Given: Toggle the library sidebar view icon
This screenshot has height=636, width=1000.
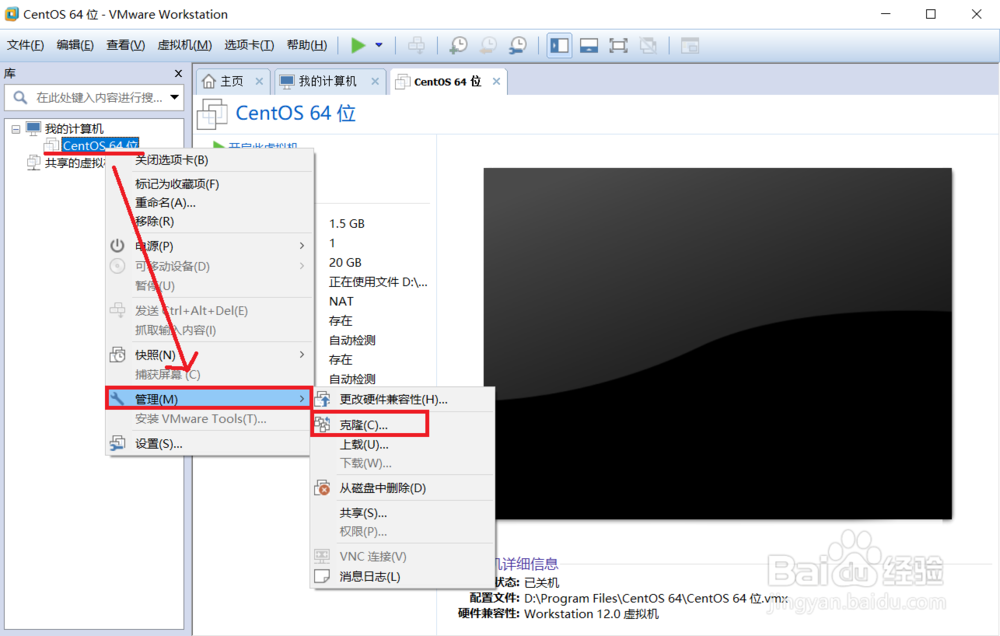Looking at the screenshot, I should pos(559,45).
